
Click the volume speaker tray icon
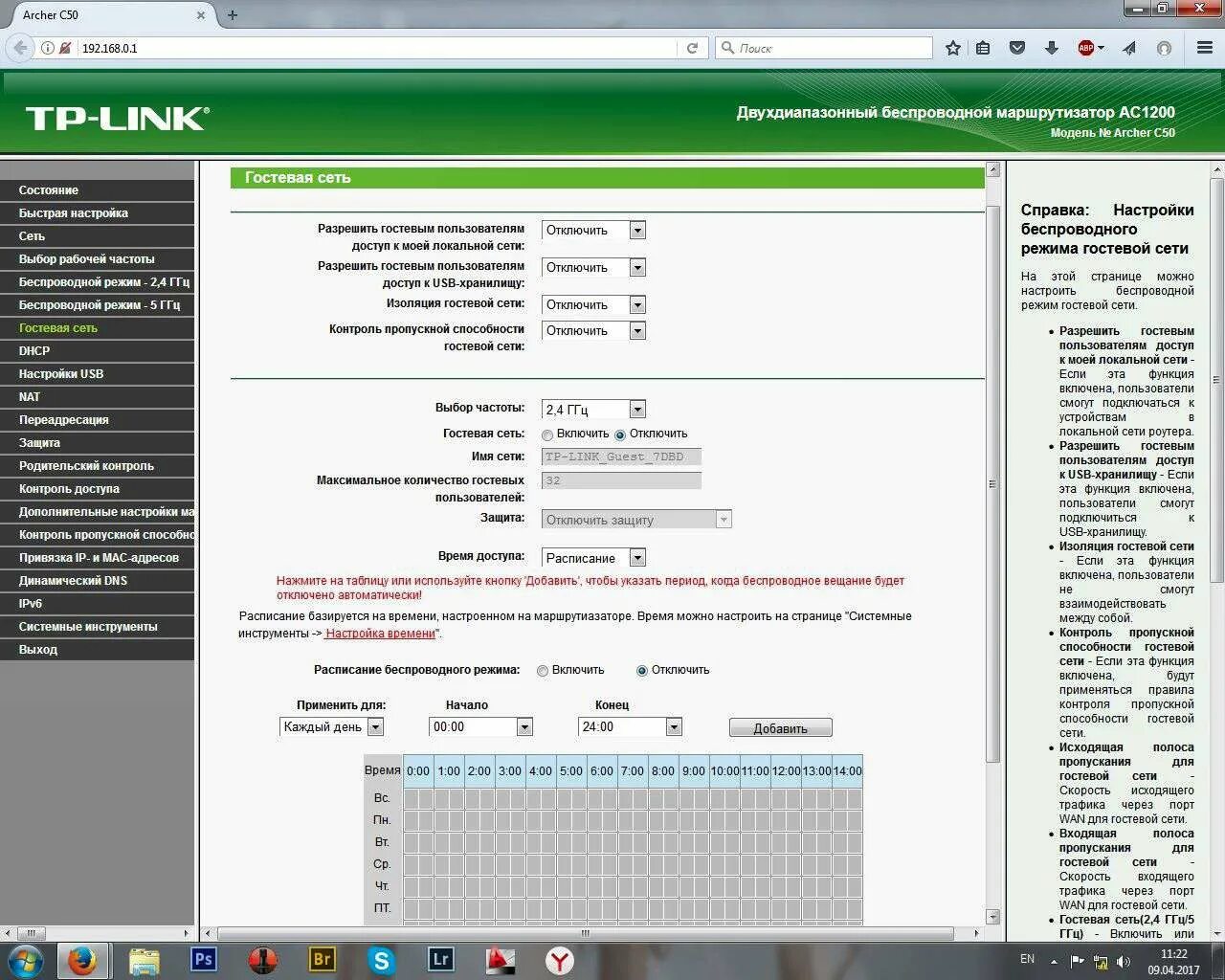(x=1123, y=961)
